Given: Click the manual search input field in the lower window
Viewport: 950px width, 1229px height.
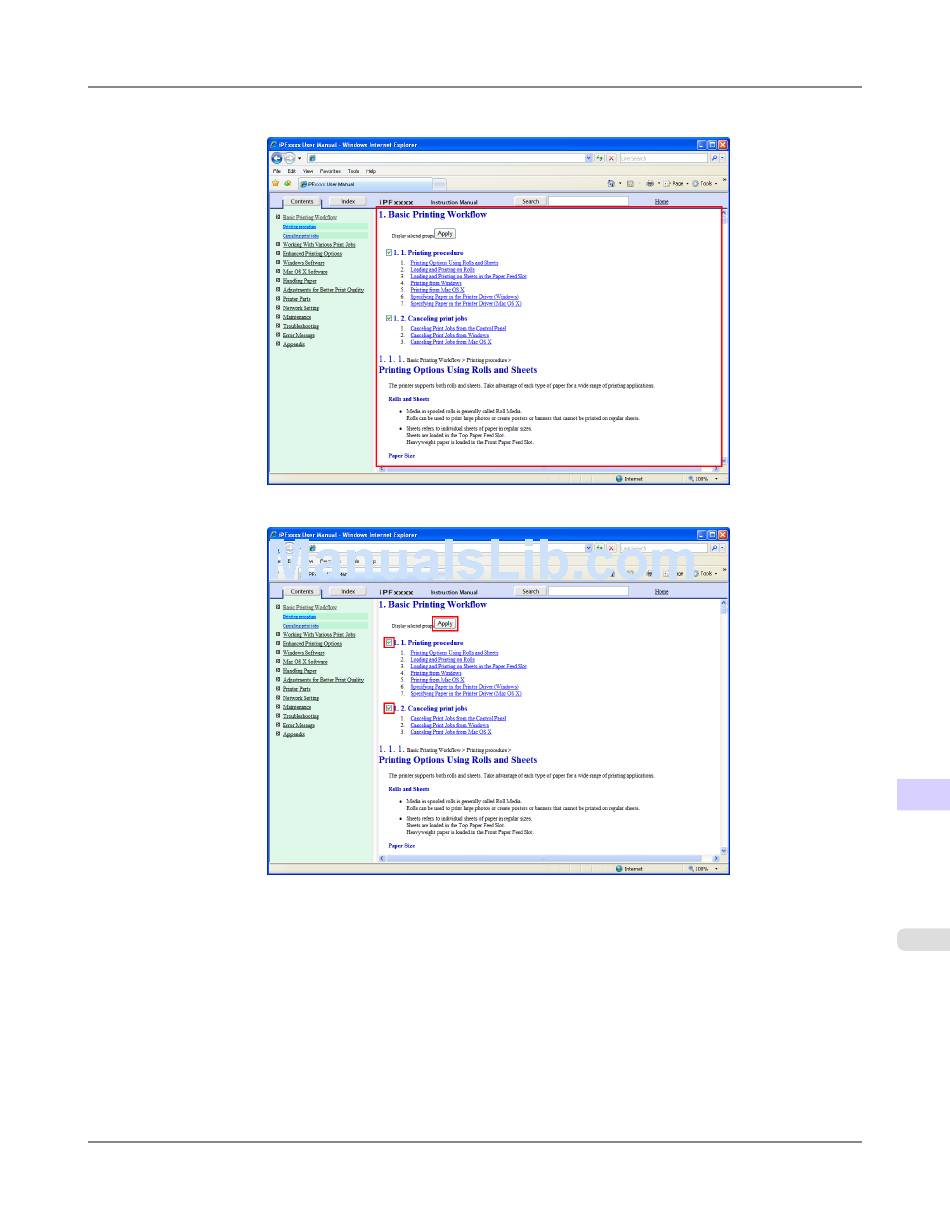Looking at the screenshot, I should pyautogui.click(x=588, y=591).
